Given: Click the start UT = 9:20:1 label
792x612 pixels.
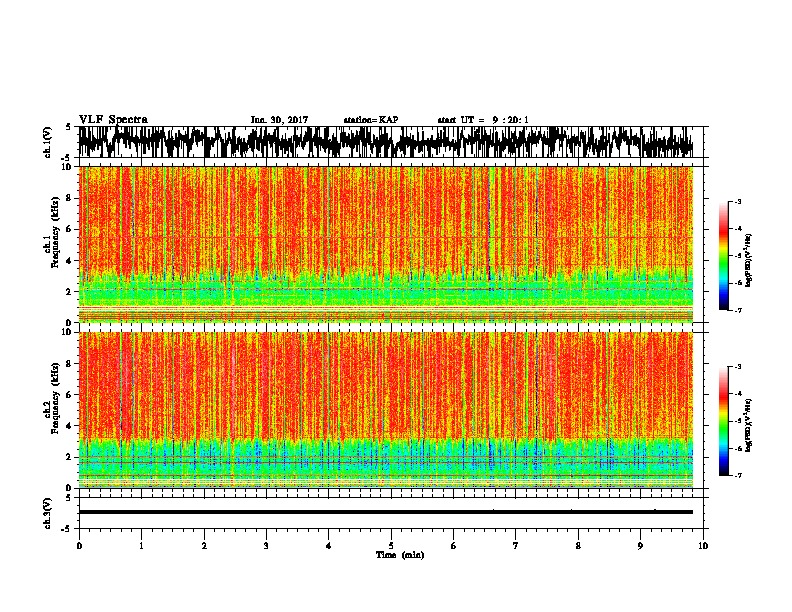Looking at the screenshot, I should coord(483,120).
